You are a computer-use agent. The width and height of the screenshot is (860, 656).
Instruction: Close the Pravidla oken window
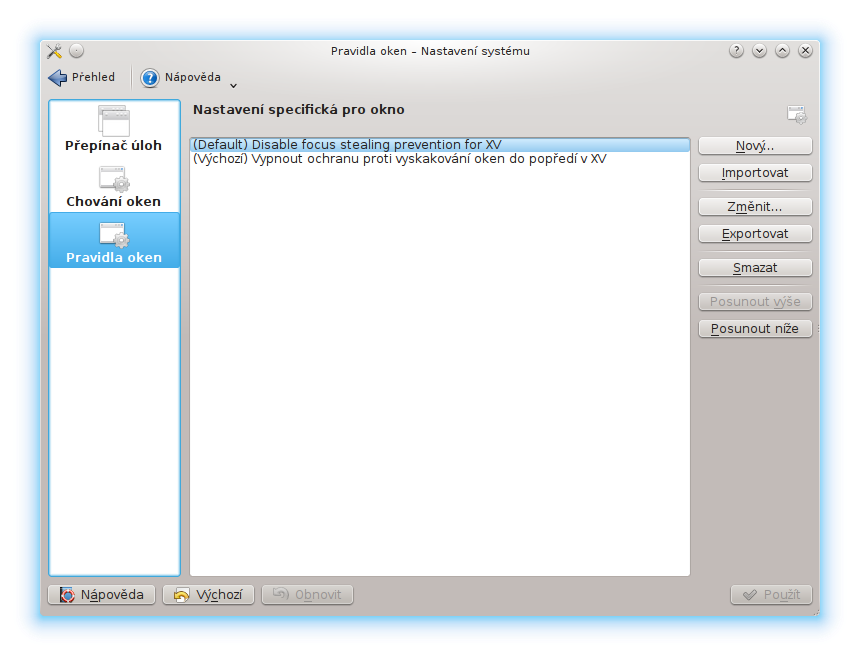click(806, 51)
